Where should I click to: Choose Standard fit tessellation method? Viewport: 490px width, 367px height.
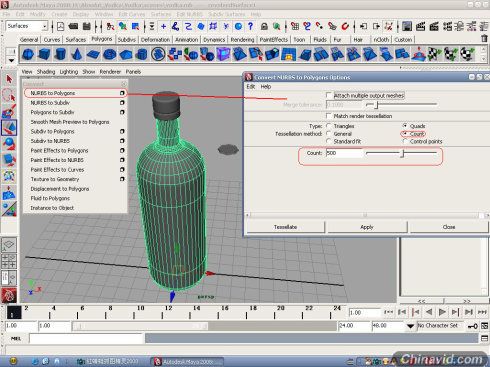pos(329,141)
